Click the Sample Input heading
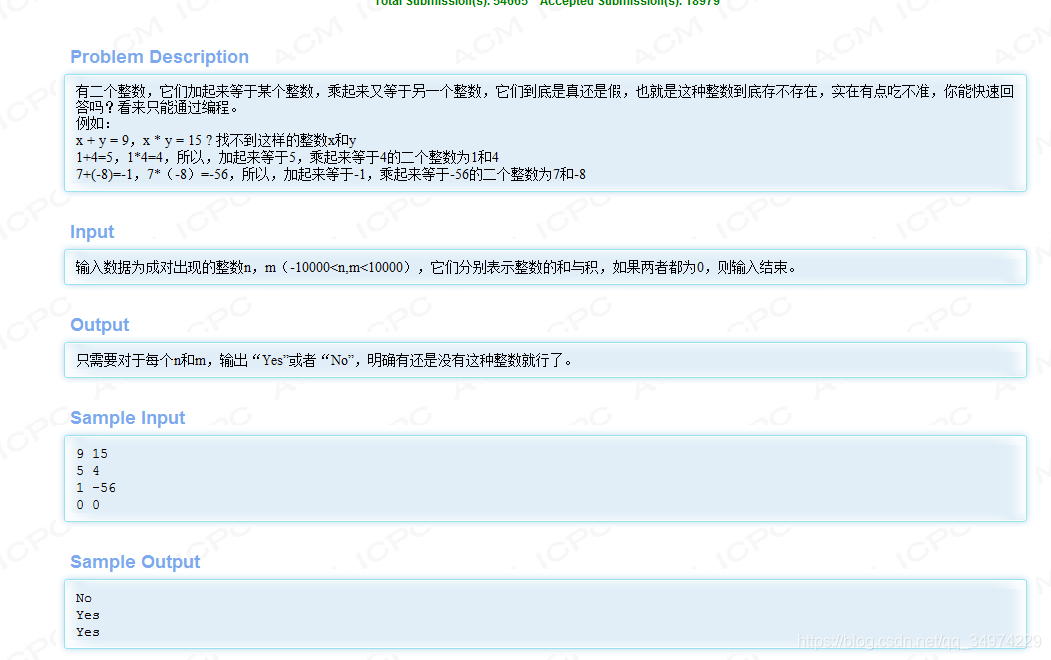Image resolution: width=1051 pixels, height=660 pixels. pyautogui.click(x=127, y=418)
